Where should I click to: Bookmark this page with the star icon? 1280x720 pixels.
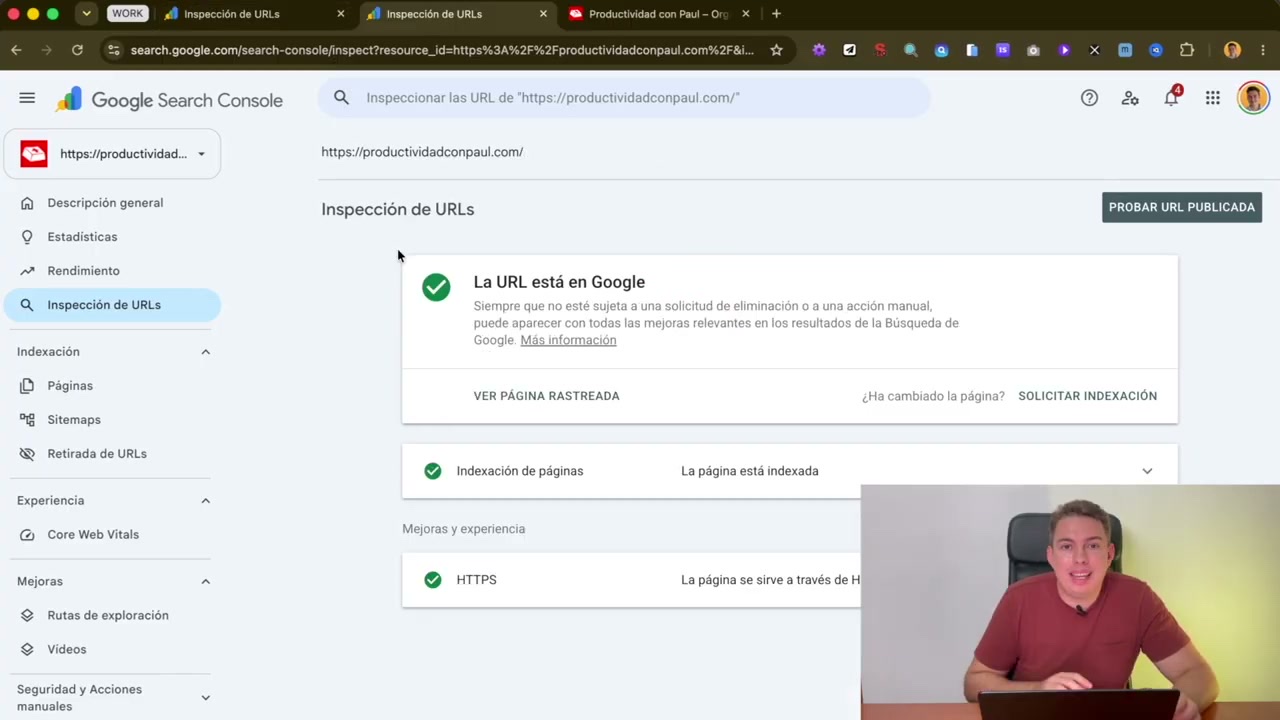coord(776,50)
